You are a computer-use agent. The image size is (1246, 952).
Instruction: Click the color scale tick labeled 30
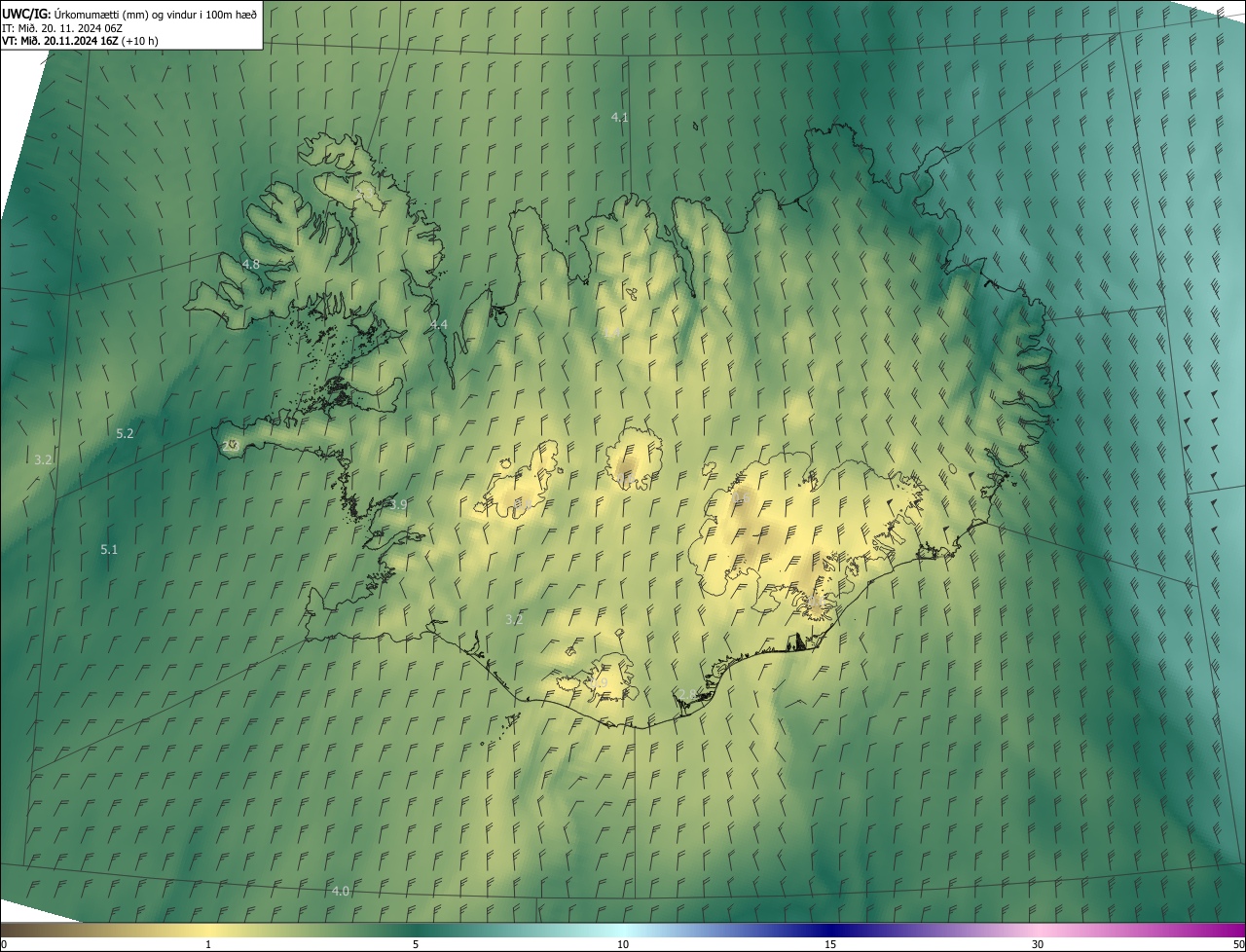pyautogui.click(x=1038, y=944)
